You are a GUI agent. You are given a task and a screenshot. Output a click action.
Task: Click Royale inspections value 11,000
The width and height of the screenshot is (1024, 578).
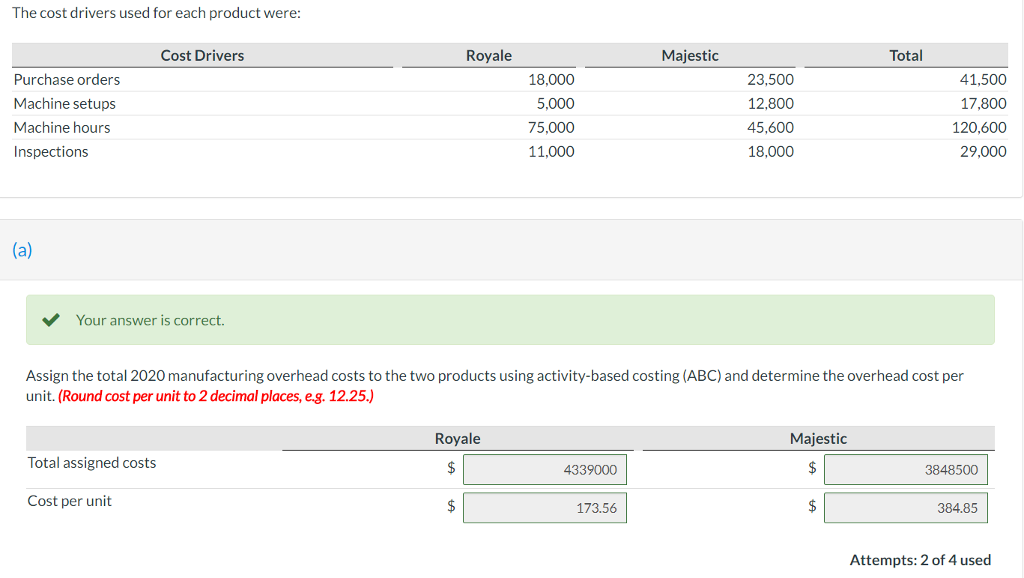pos(551,152)
